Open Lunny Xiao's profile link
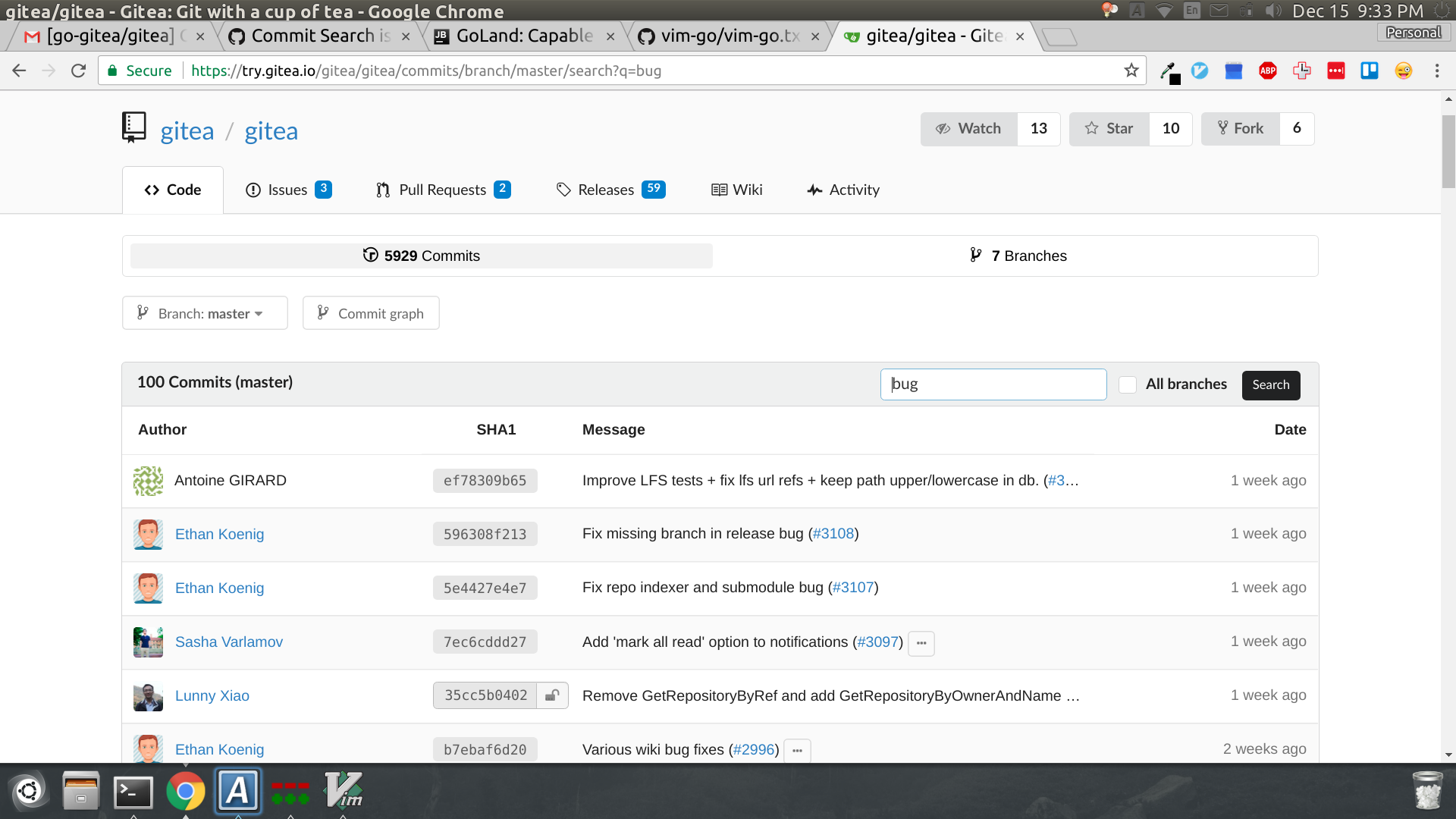This screenshot has width=1456, height=819. pyautogui.click(x=212, y=696)
